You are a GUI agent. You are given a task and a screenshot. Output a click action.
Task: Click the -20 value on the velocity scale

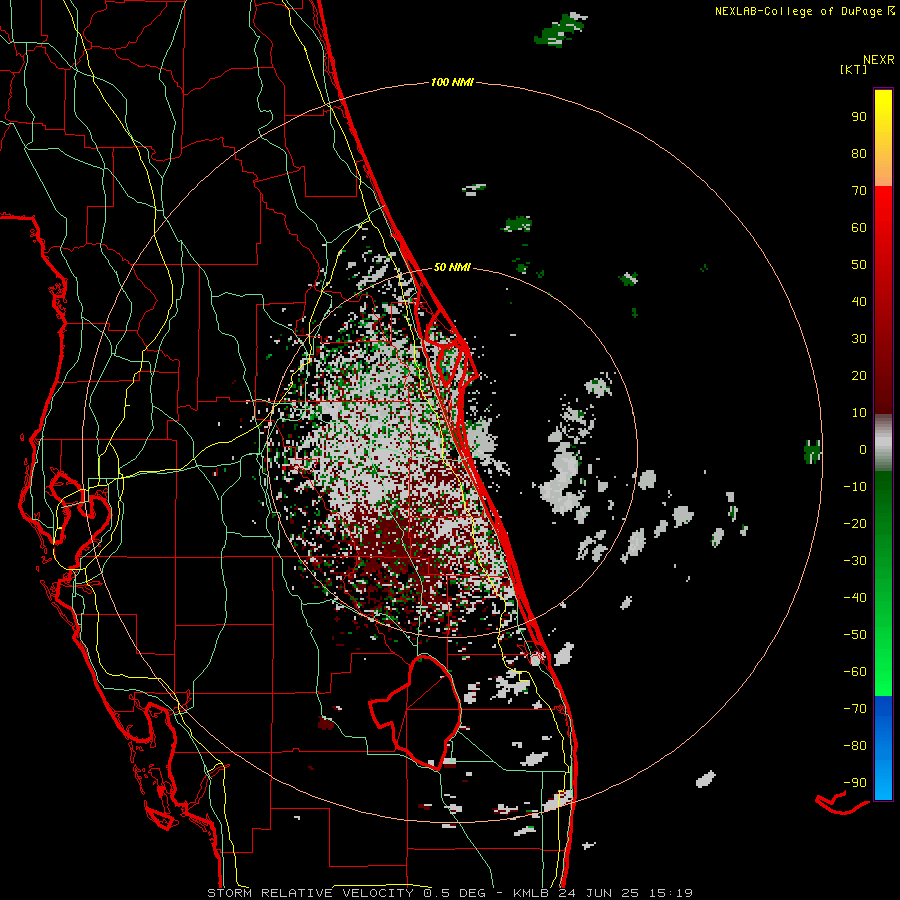tap(855, 524)
